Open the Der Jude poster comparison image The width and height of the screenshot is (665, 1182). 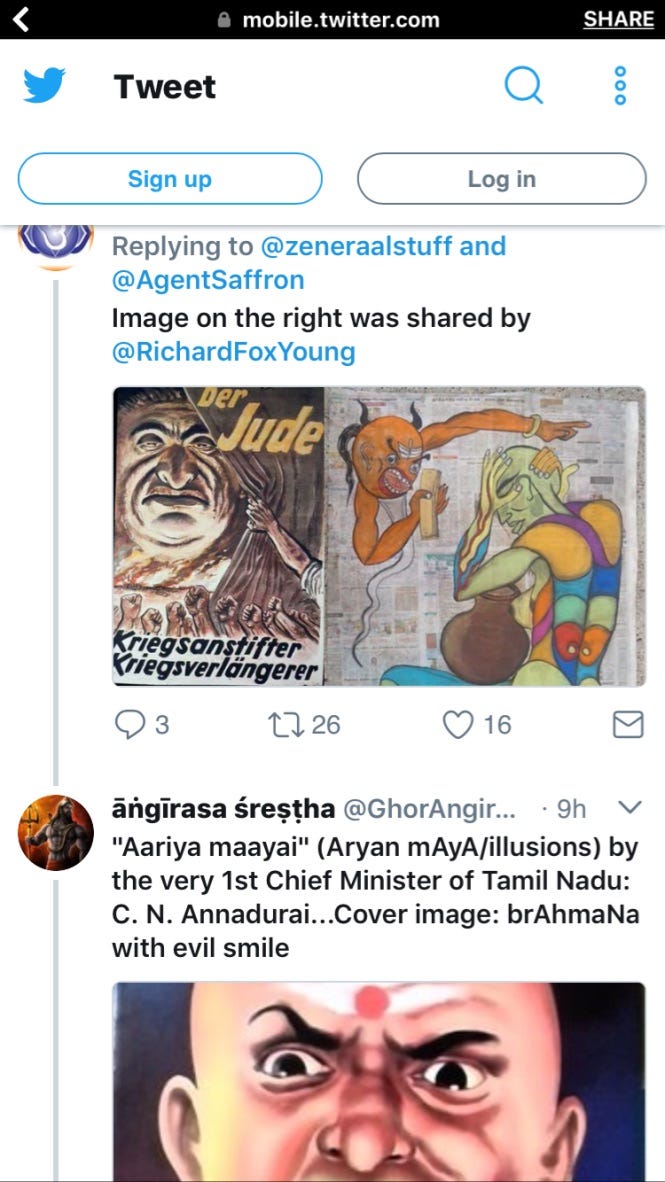(379, 536)
